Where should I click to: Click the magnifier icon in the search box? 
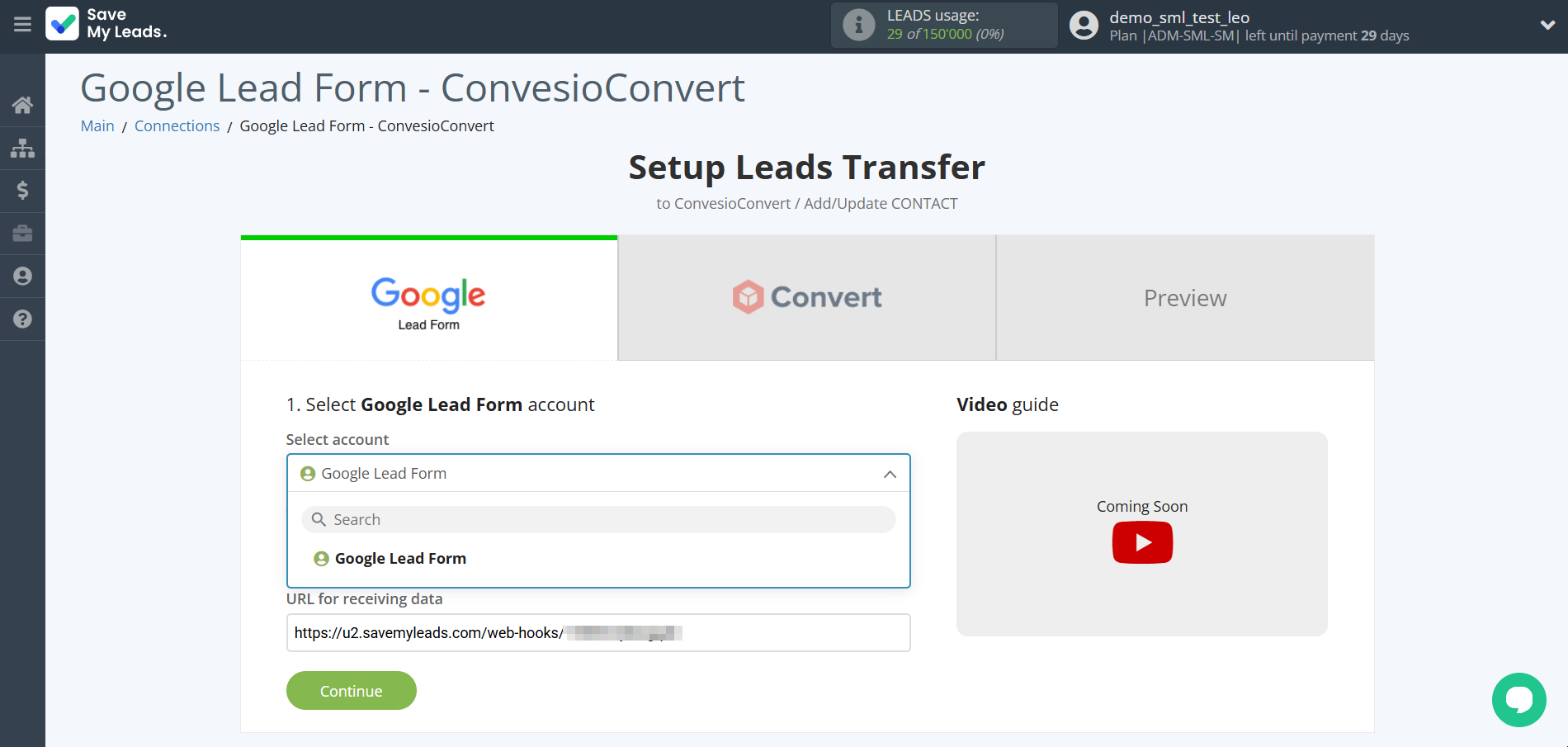[x=319, y=519]
